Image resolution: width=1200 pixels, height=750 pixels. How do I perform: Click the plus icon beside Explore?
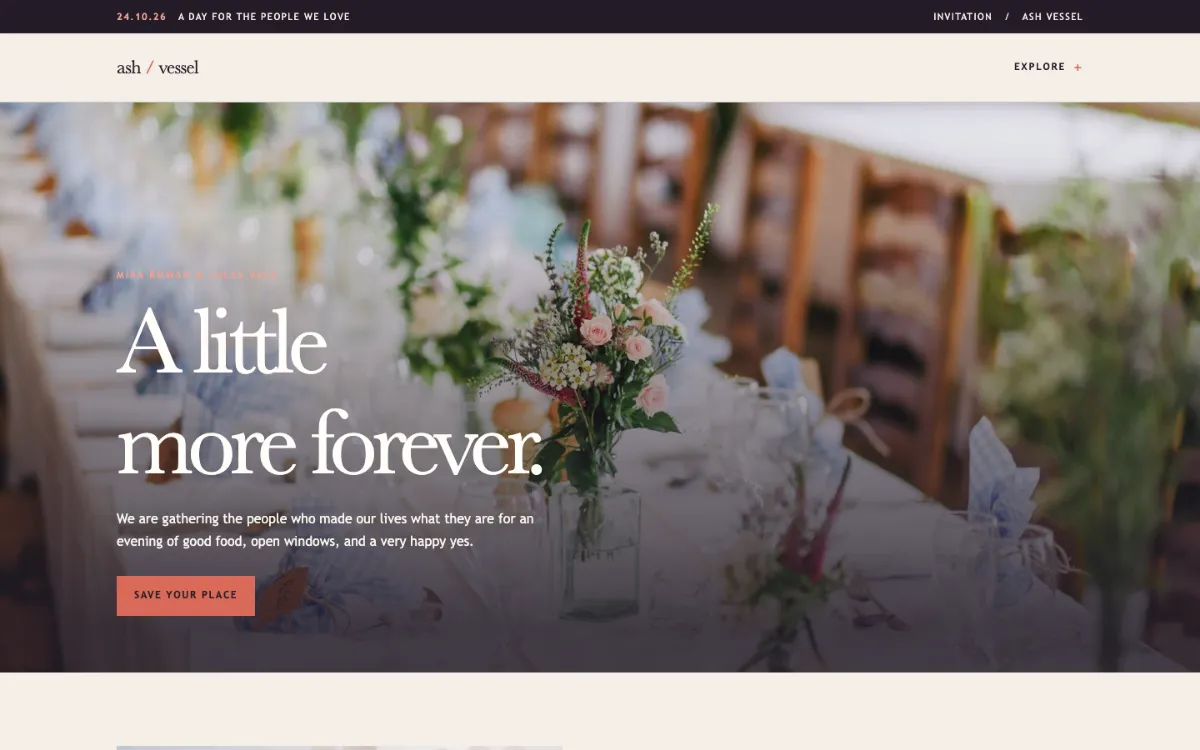(1078, 67)
